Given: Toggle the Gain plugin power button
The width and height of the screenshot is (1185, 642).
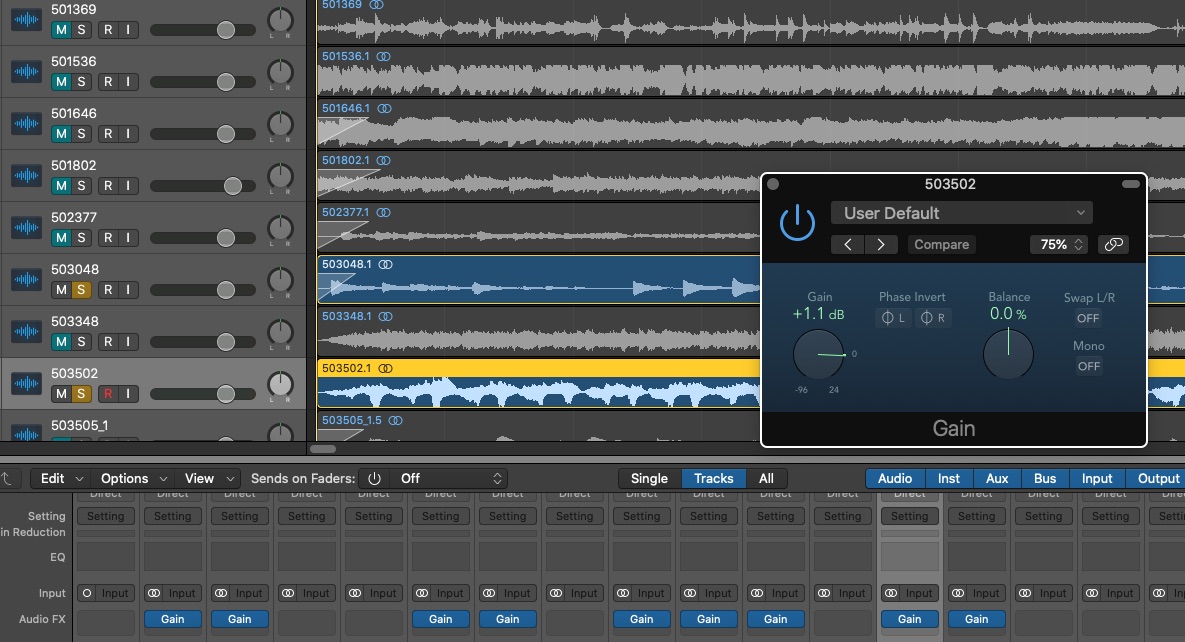Looking at the screenshot, I should pyautogui.click(x=797, y=222).
